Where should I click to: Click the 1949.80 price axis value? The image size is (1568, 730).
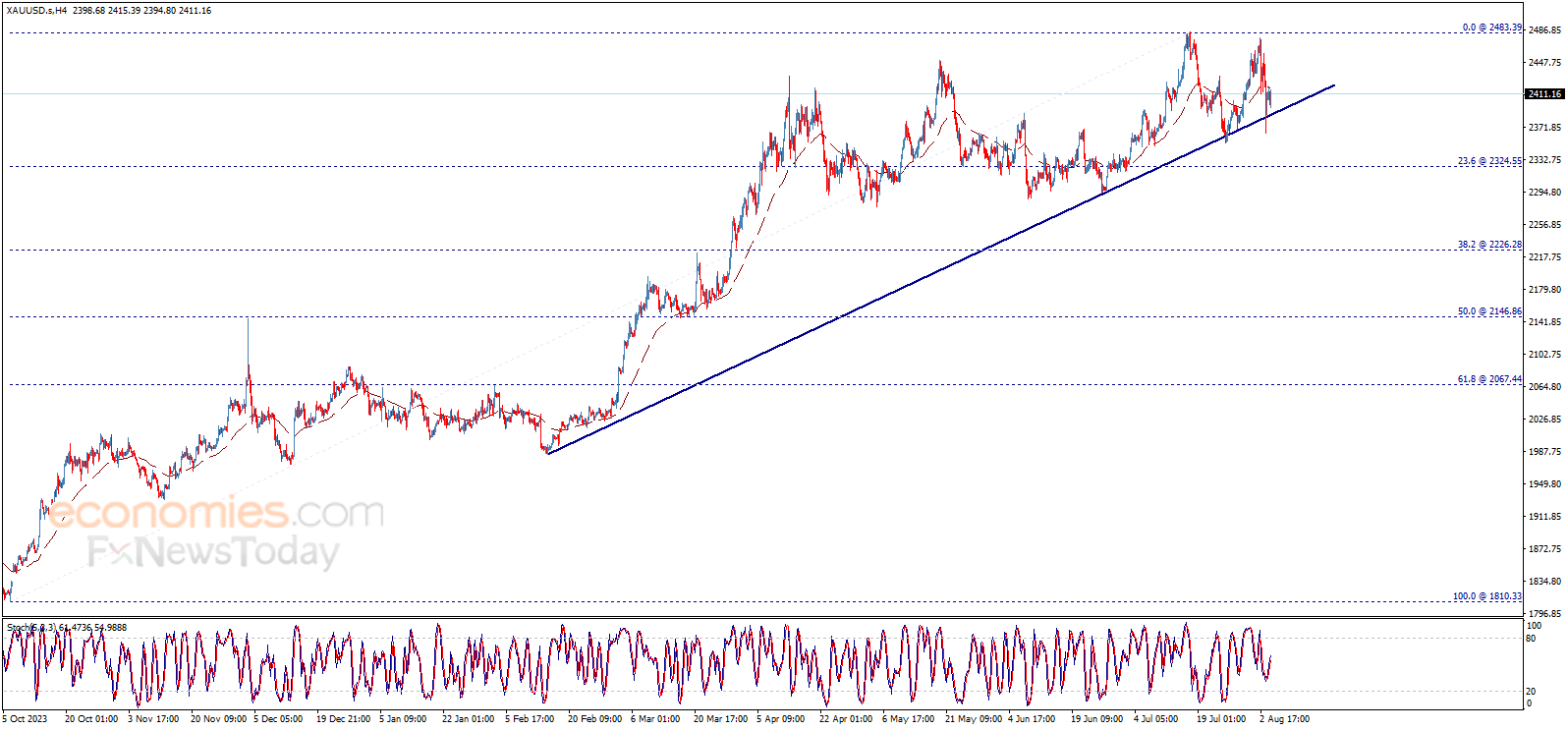1544,484
